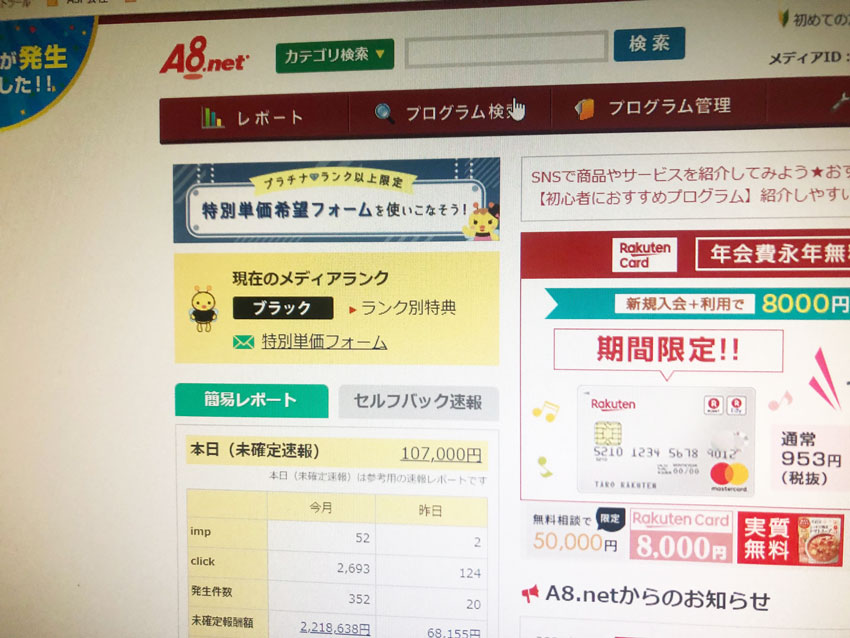Open the カテゴリ検索 dropdown
The width and height of the screenshot is (850, 638).
[x=334, y=55]
